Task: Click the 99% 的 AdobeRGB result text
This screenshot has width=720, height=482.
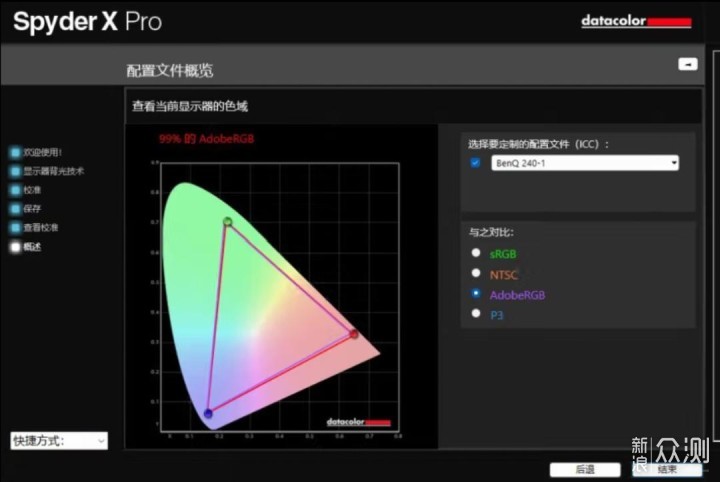Action: tap(207, 139)
